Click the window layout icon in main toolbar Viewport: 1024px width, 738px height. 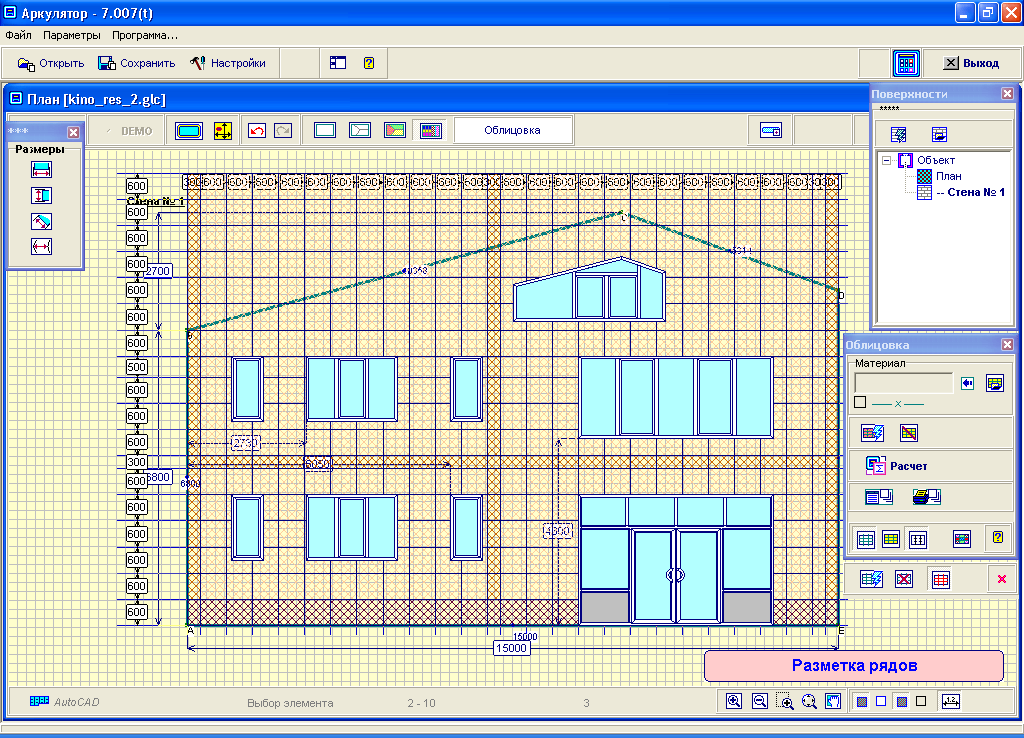pos(338,63)
